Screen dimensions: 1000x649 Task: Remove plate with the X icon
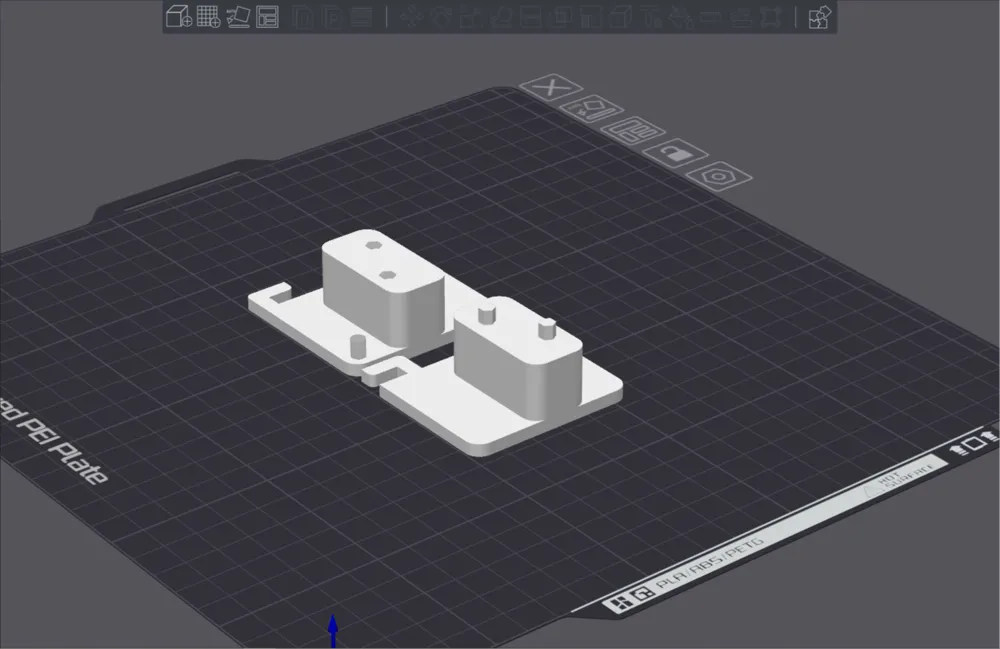point(551,87)
